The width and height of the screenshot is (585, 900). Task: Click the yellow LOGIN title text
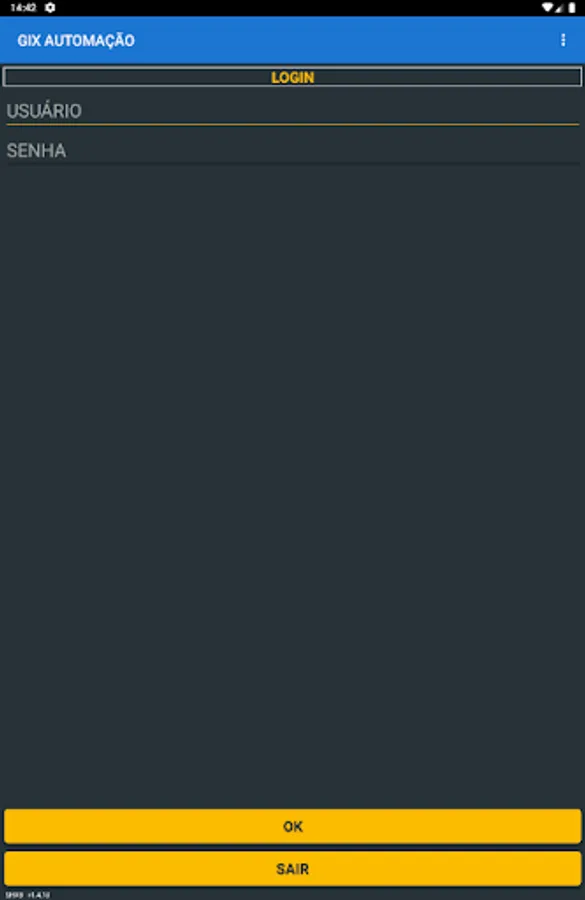[292, 77]
